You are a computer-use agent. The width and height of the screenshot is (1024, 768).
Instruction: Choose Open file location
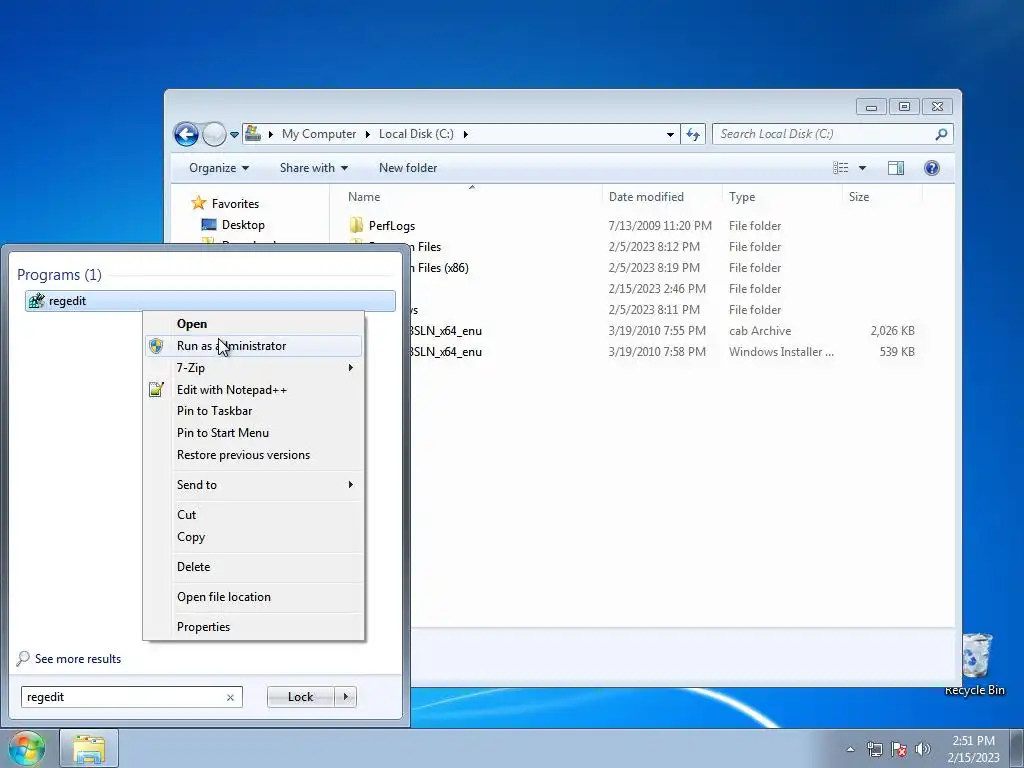[253, 597]
